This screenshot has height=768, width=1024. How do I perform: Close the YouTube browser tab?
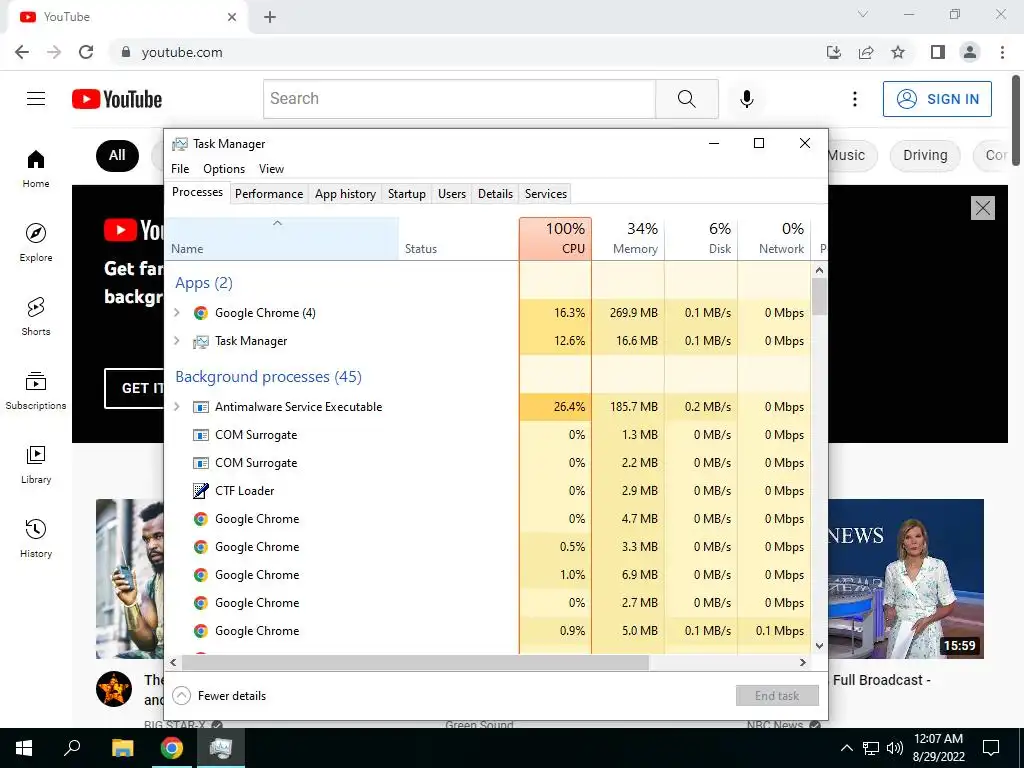[232, 17]
